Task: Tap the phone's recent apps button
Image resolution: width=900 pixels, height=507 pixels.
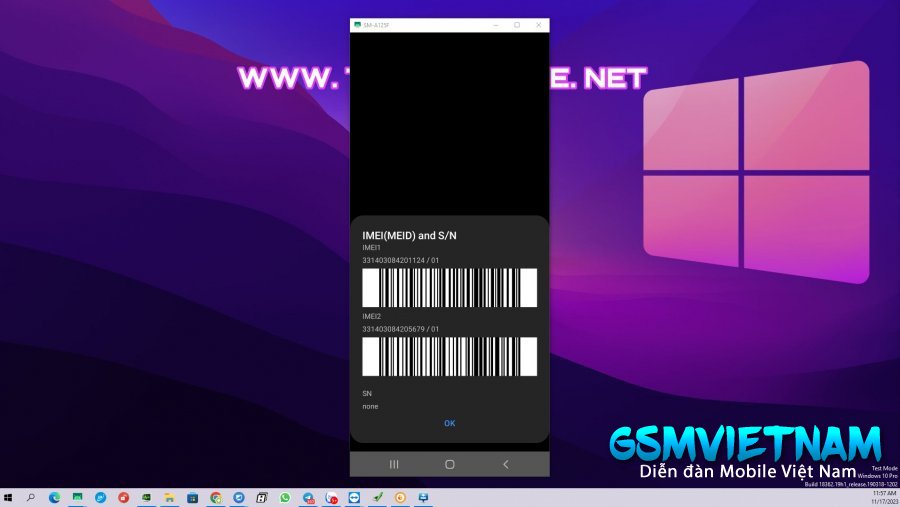Action: click(394, 464)
